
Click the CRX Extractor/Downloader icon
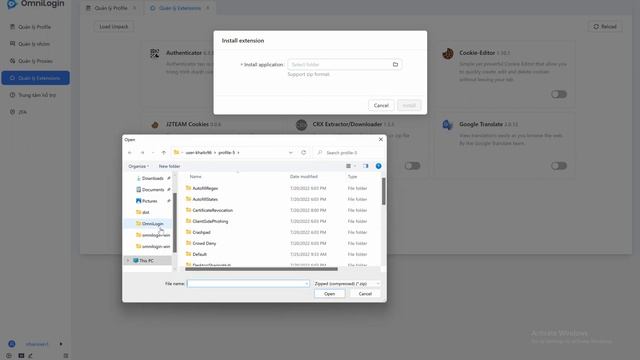(301, 125)
